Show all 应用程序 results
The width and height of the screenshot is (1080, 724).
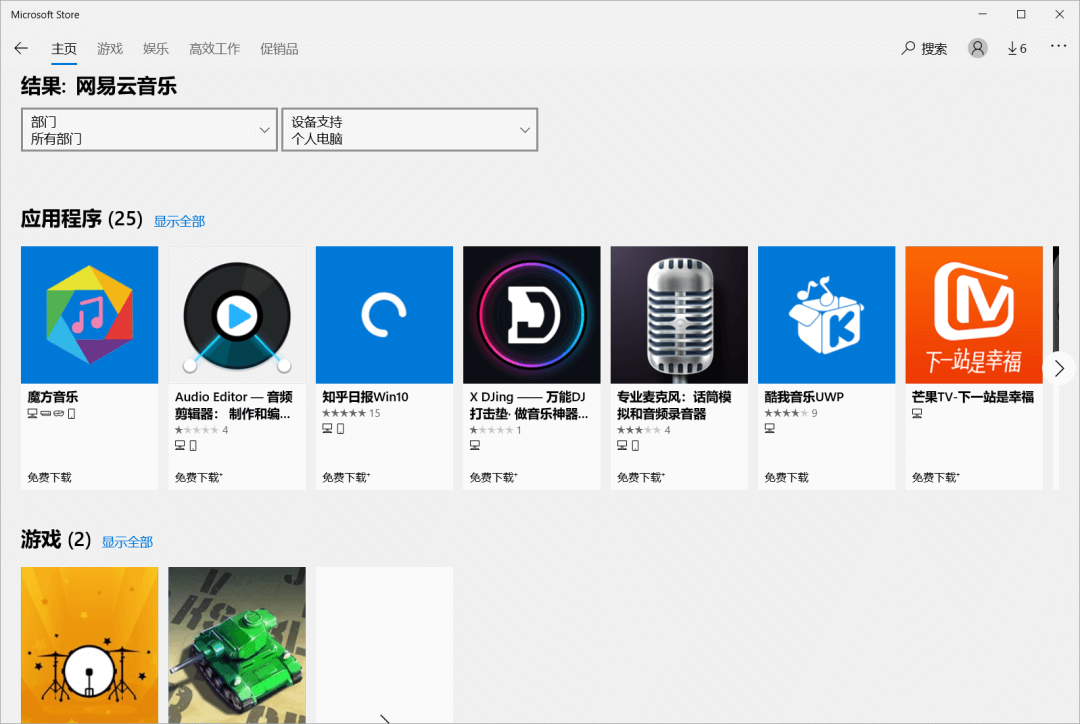click(179, 221)
